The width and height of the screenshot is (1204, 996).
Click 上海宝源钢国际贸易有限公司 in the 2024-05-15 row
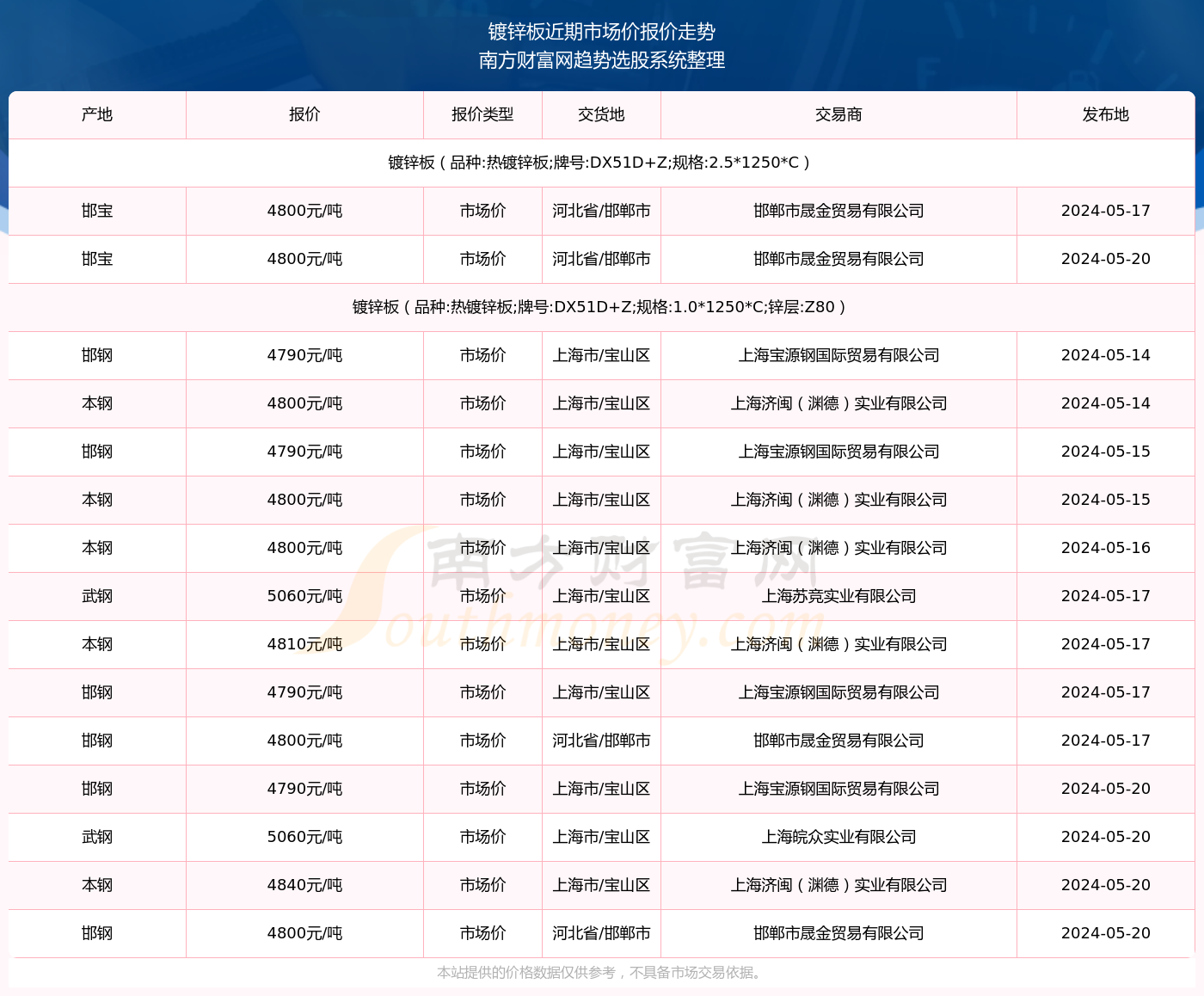[x=838, y=452]
